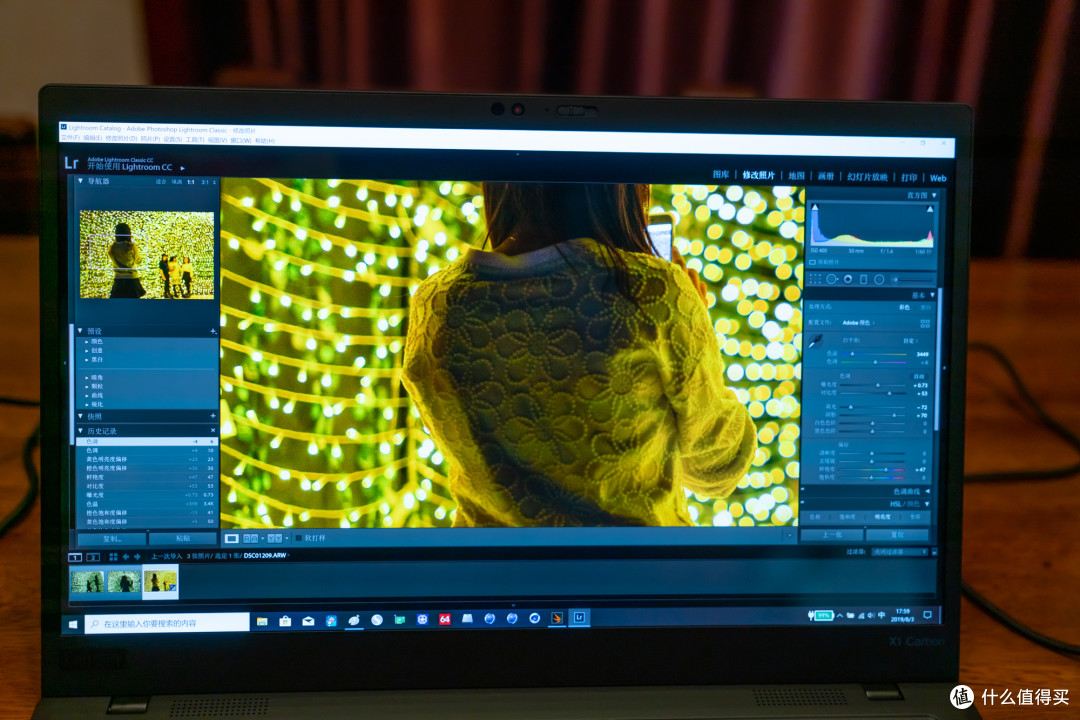Select main window display button 1

[75, 557]
